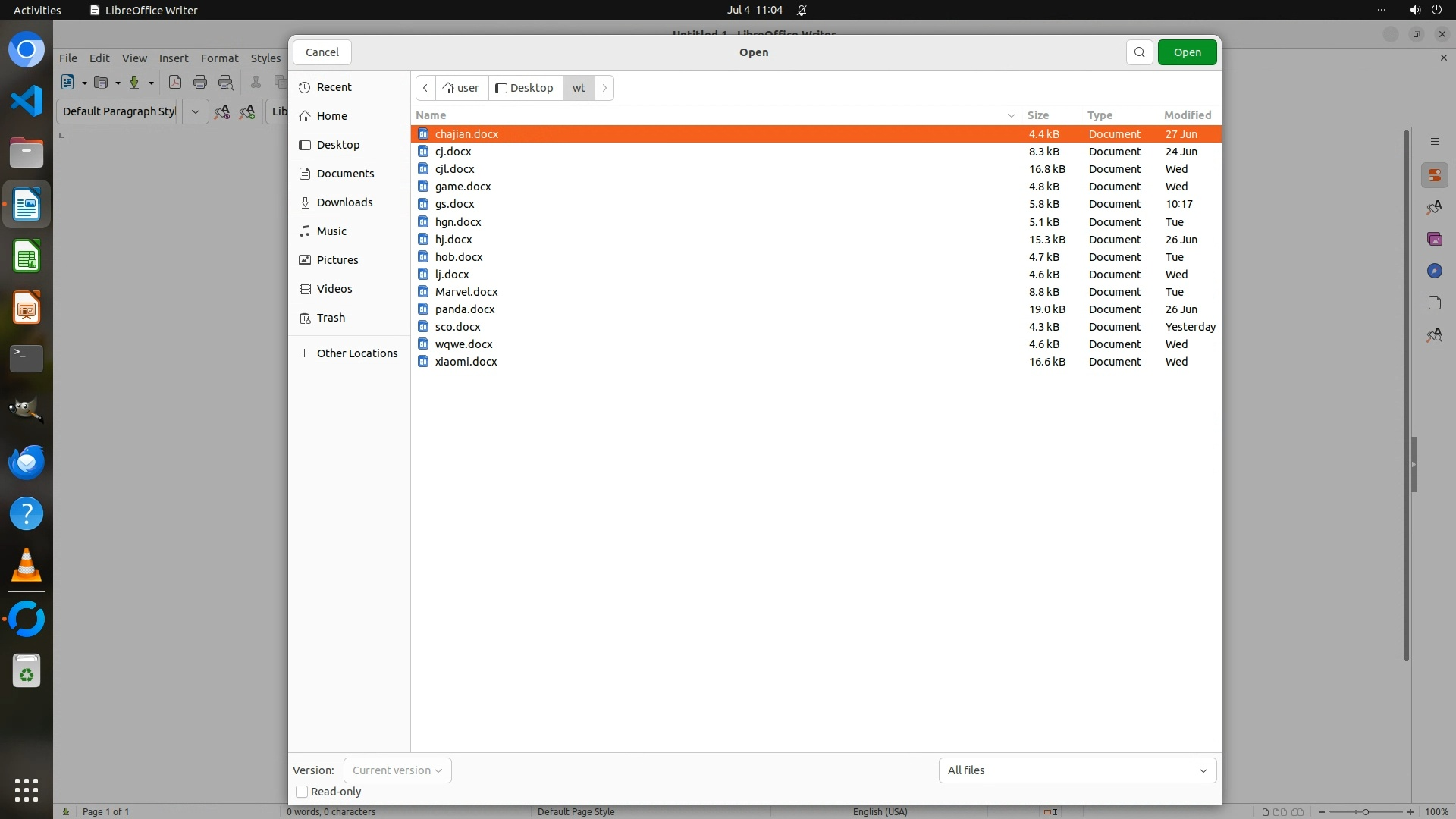This screenshot has height=819, width=1456.
Task: Open the Format menu
Action: pyautogui.click(x=219, y=58)
